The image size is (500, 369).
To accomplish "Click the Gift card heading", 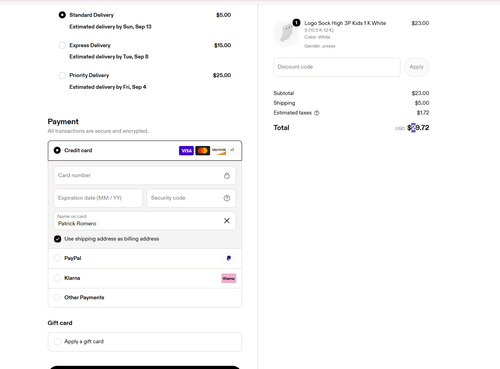I will pyautogui.click(x=60, y=323).
